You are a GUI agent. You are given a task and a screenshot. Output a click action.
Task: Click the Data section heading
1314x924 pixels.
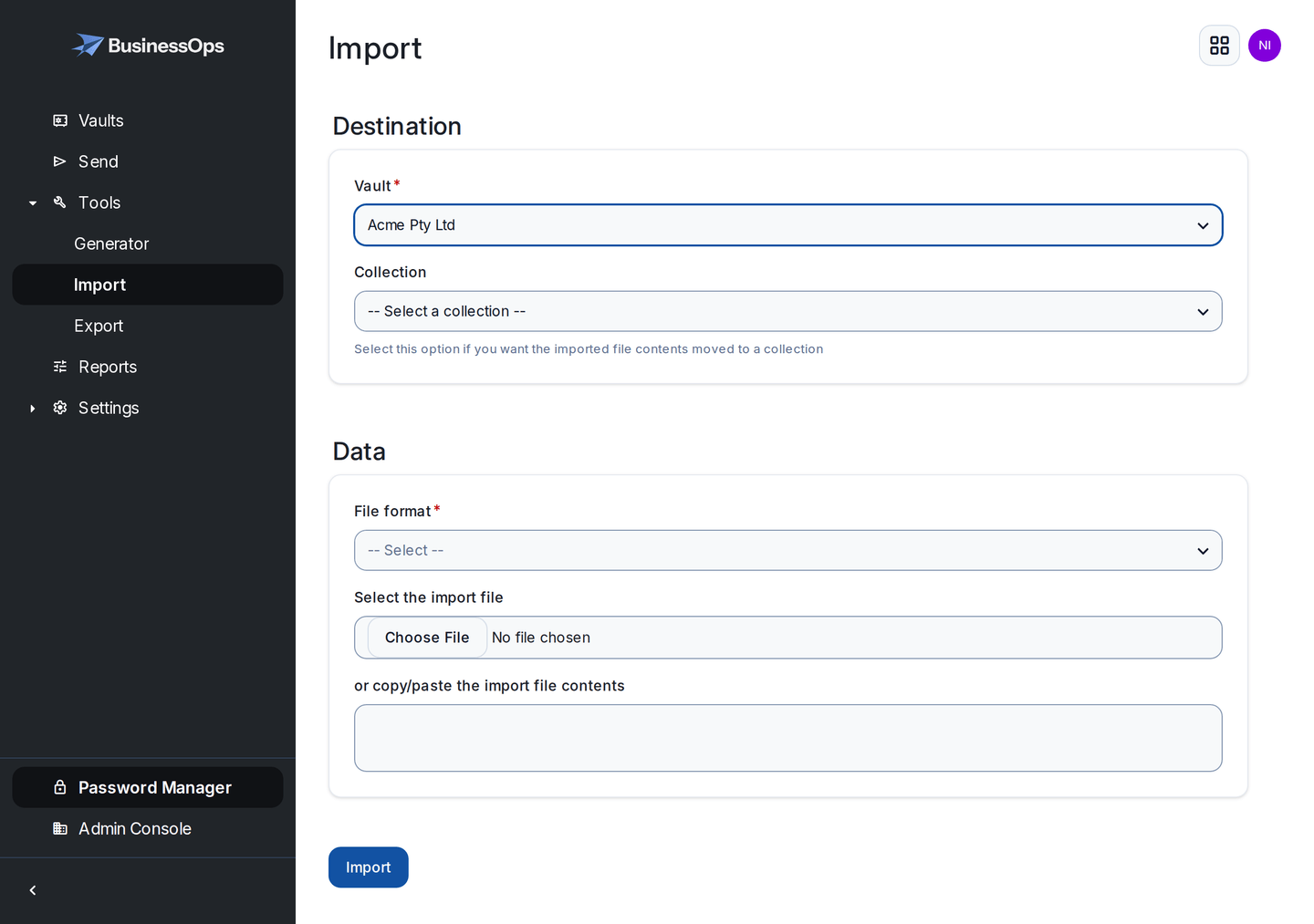[x=359, y=452]
